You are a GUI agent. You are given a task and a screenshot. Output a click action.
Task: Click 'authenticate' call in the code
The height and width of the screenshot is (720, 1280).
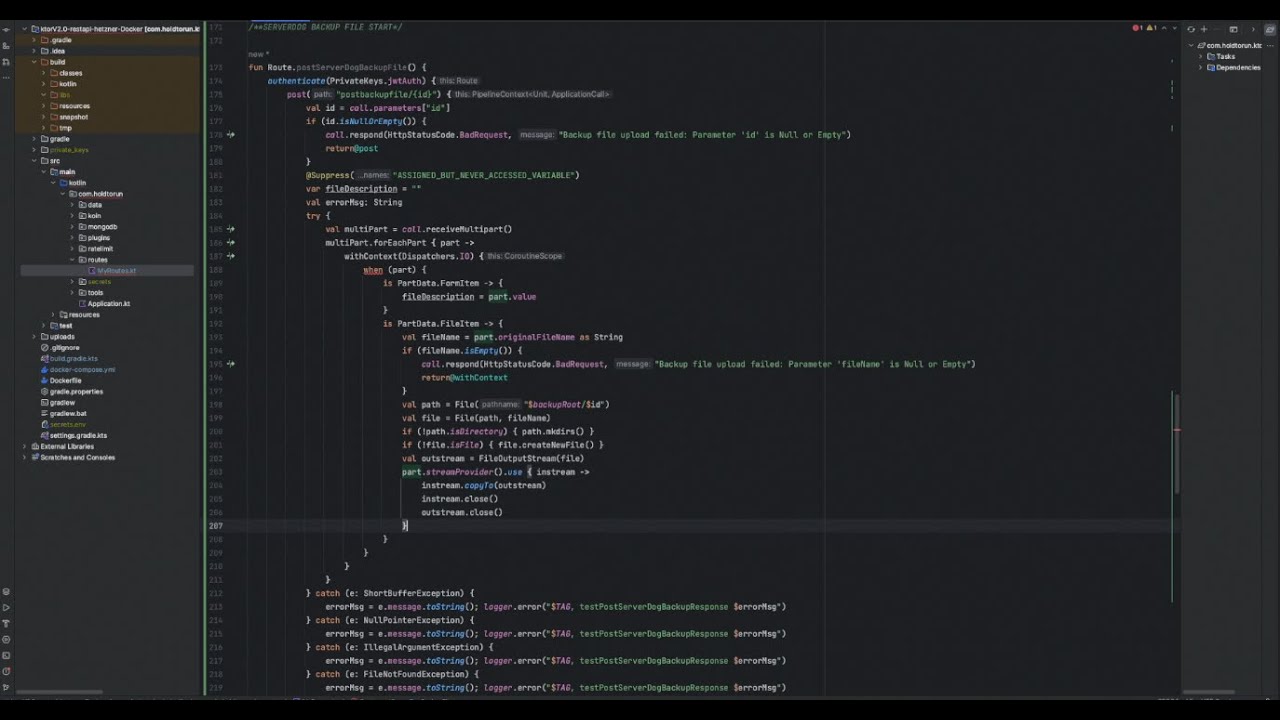296,80
